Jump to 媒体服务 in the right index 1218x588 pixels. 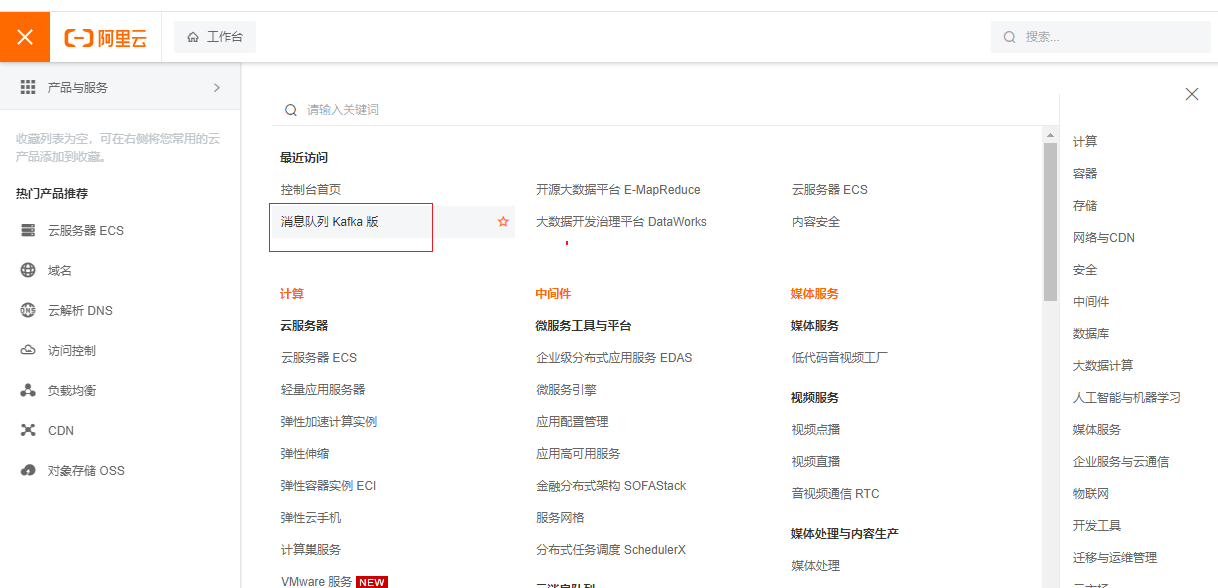[x=1097, y=430]
